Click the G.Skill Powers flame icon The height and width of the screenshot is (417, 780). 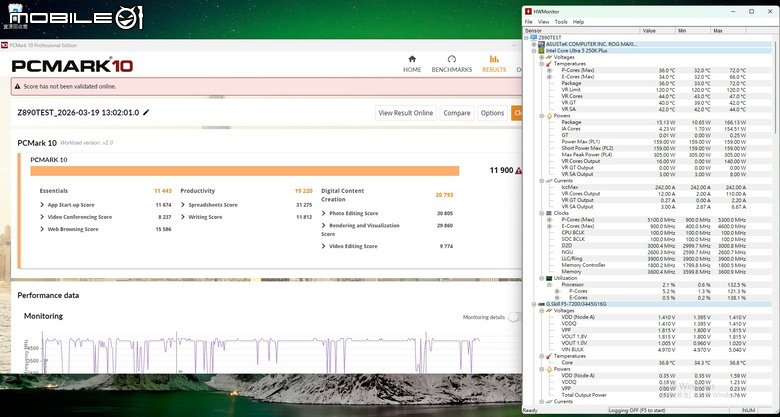point(549,369)
